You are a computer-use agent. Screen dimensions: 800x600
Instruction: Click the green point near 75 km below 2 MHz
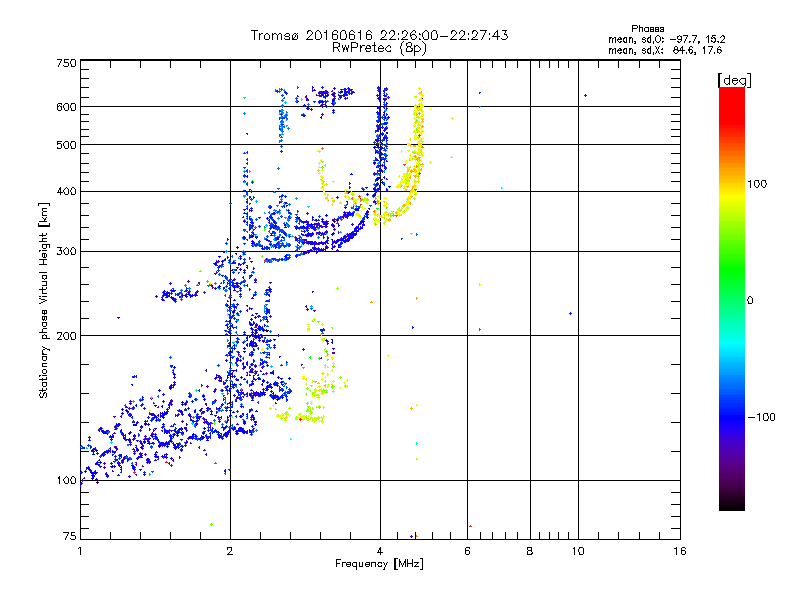(211, 524)
